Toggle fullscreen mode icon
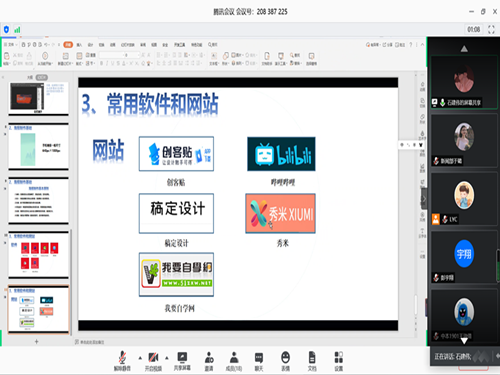This screenshot has height=375, width=500. coord(491,29)
